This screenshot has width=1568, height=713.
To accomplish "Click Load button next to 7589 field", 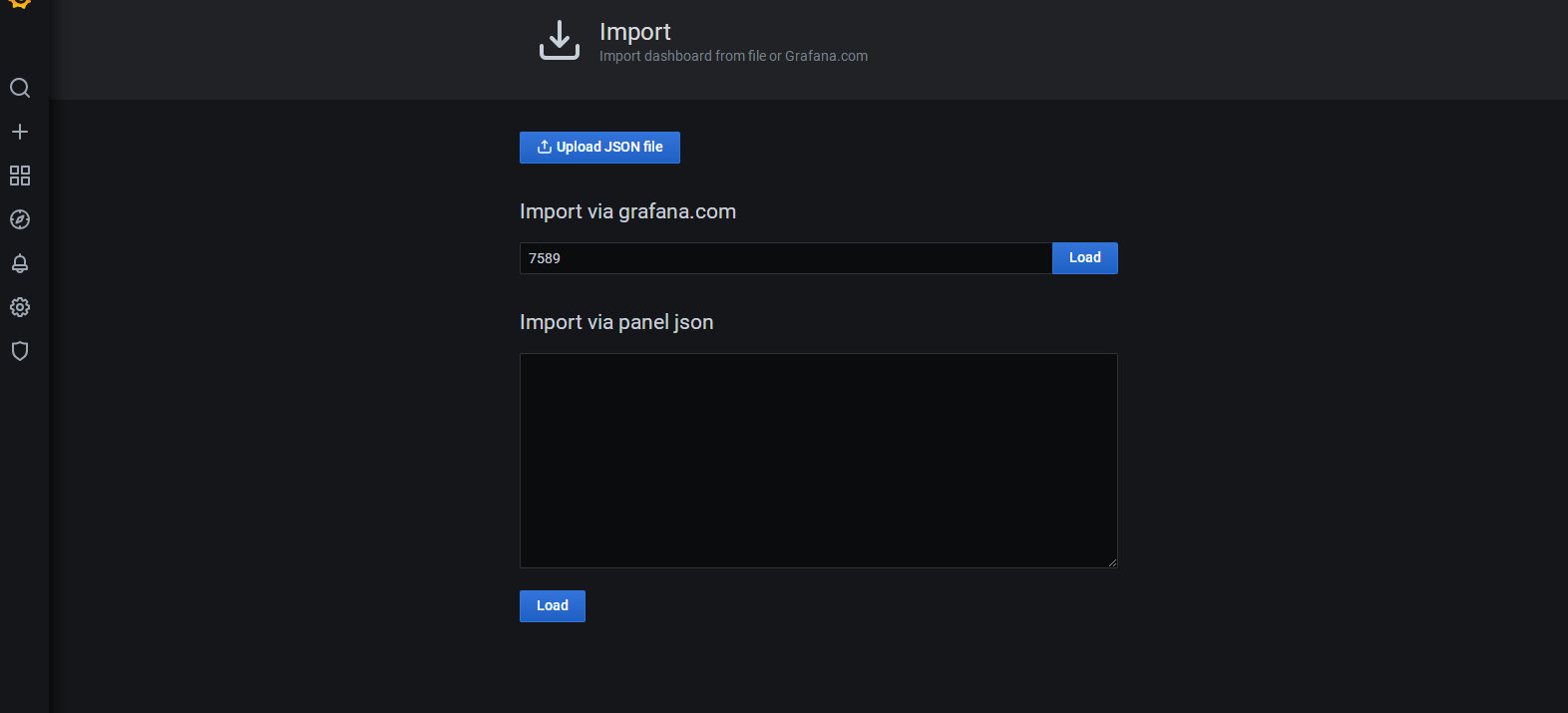I will pos(1085,258).
